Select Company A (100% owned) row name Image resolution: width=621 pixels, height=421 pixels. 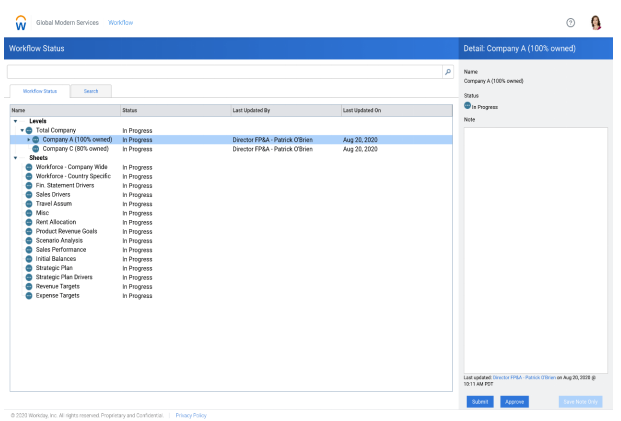(x=77, y=139)
